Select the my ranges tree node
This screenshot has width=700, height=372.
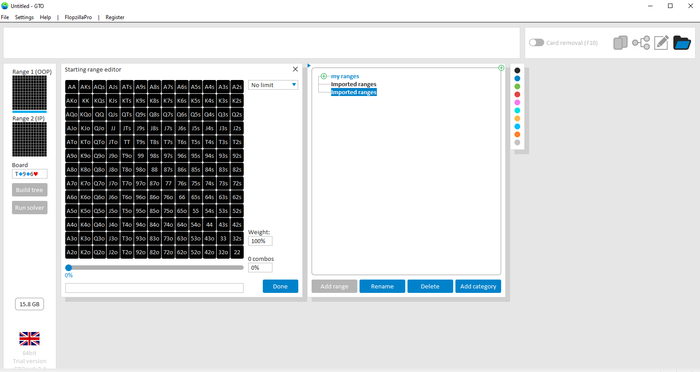[x=345, y=76]
